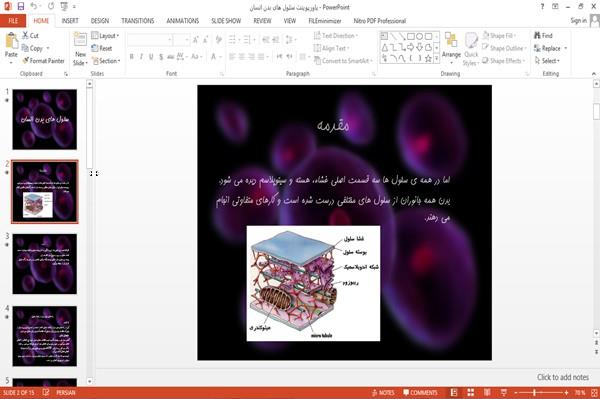600x399 pixels.
Task: Switch to the INSERT tab
Action: coord(70,21)
